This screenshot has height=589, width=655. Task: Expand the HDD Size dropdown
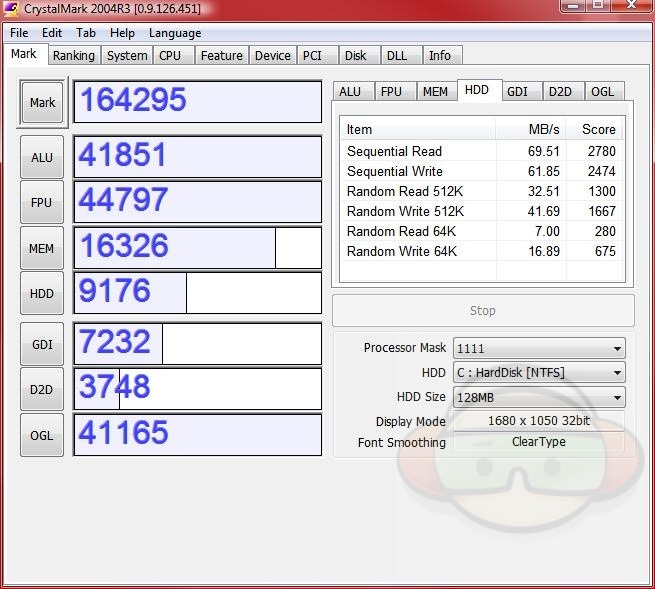click(538, 397)
